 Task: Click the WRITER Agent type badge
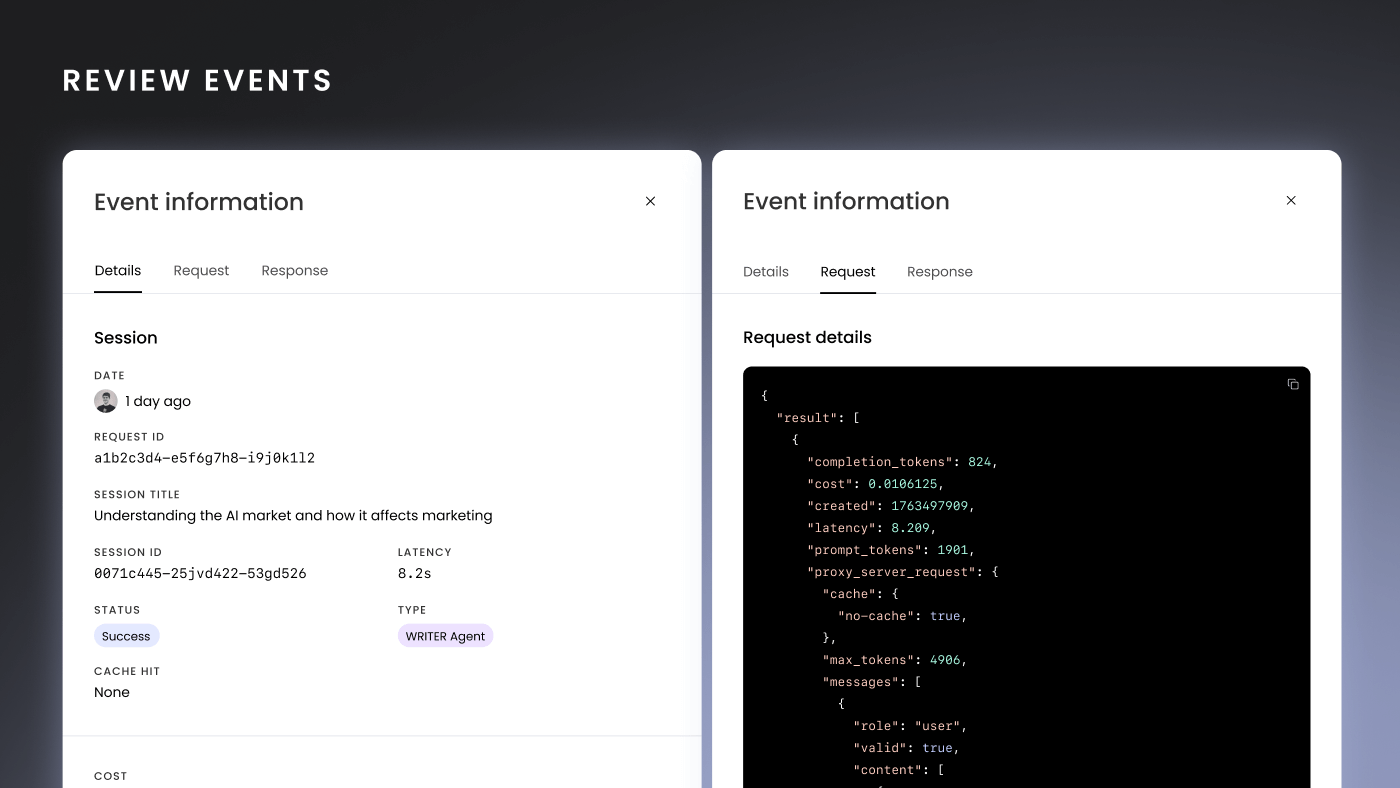(445, 636)
